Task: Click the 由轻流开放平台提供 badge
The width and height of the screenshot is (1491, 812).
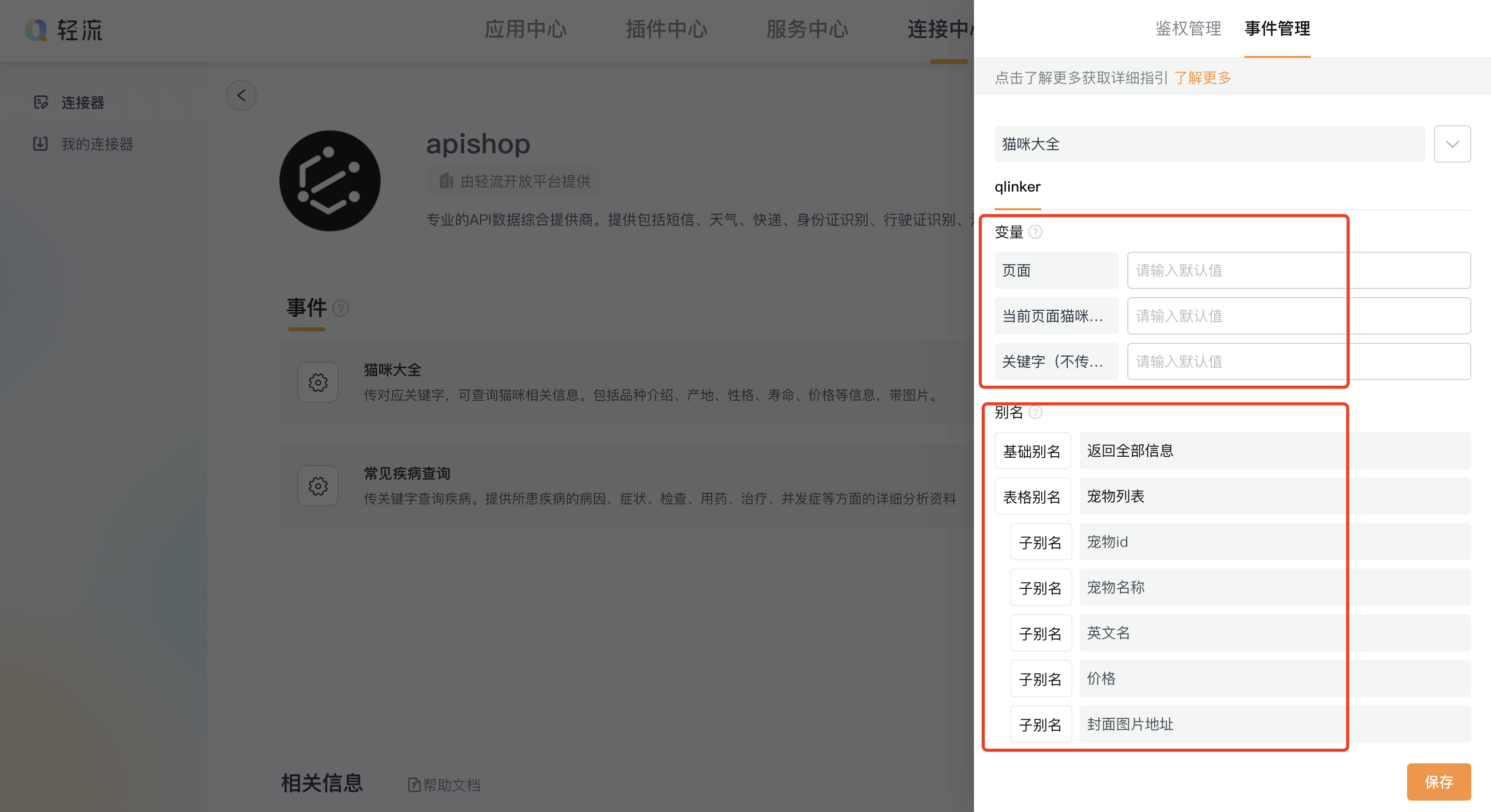Action: pos(512,181)
